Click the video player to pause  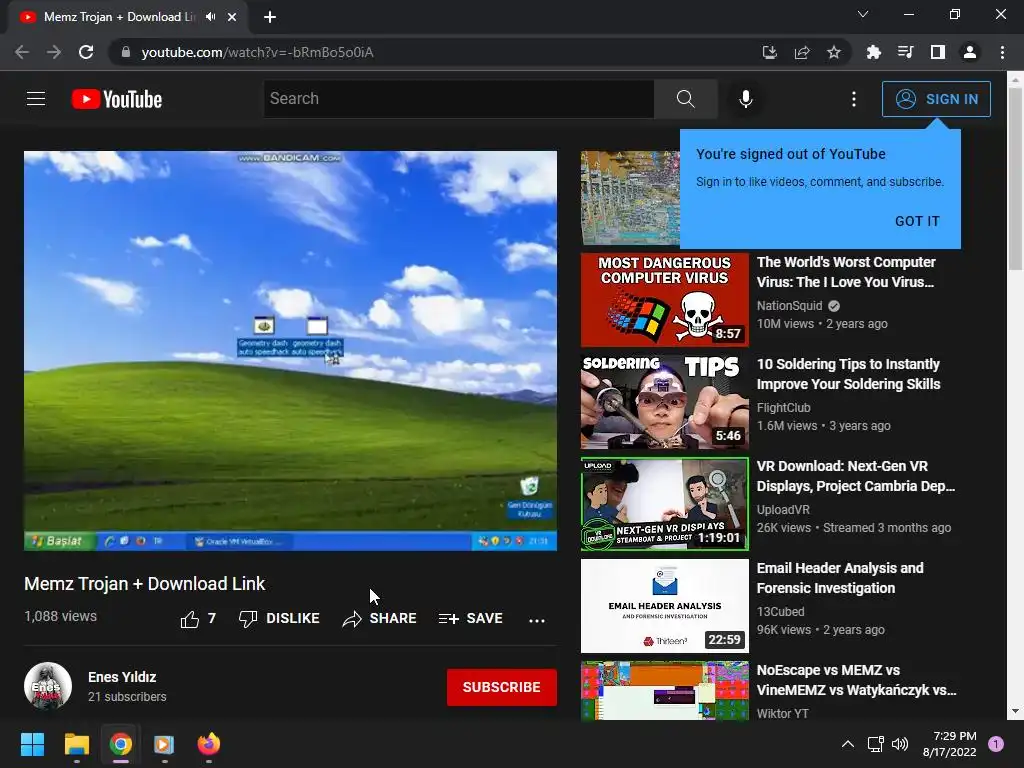pos(291,351)
